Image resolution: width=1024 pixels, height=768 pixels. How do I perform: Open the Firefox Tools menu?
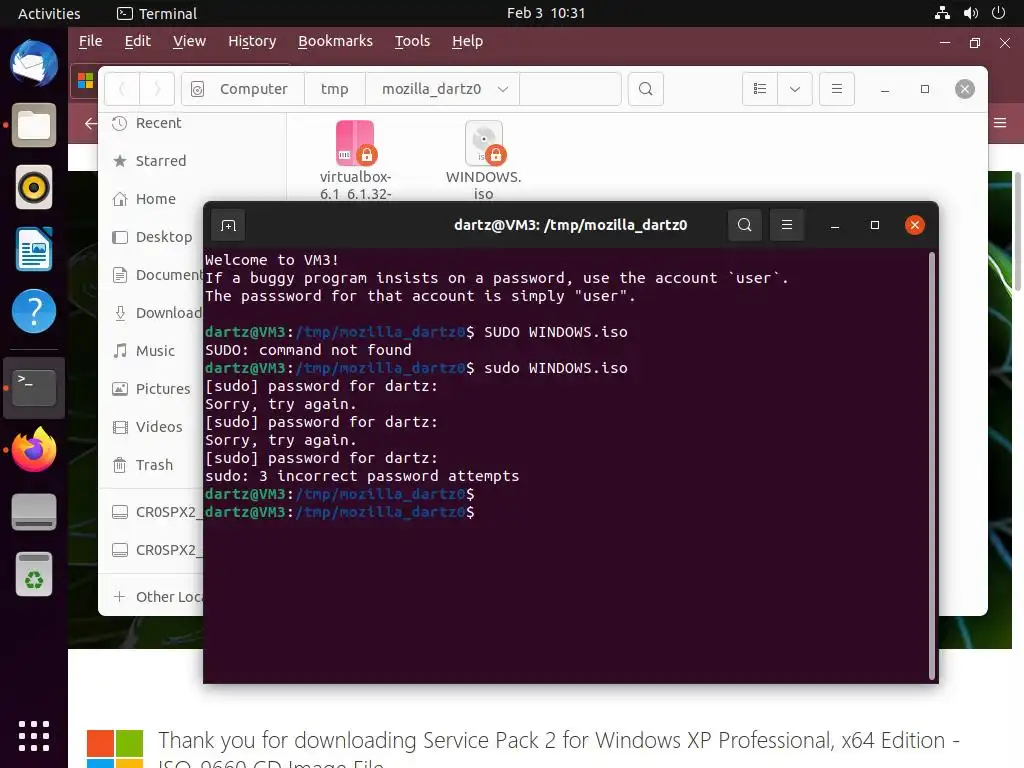(412, 41)
